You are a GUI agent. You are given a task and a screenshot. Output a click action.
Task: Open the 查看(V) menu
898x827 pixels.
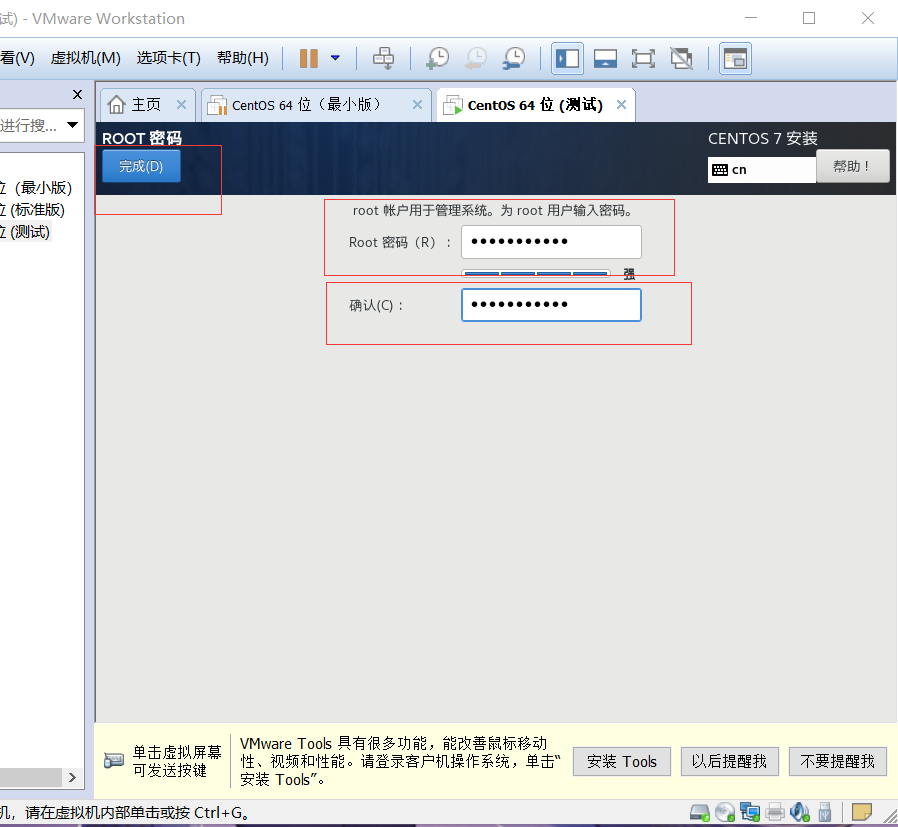coord(17,58)
